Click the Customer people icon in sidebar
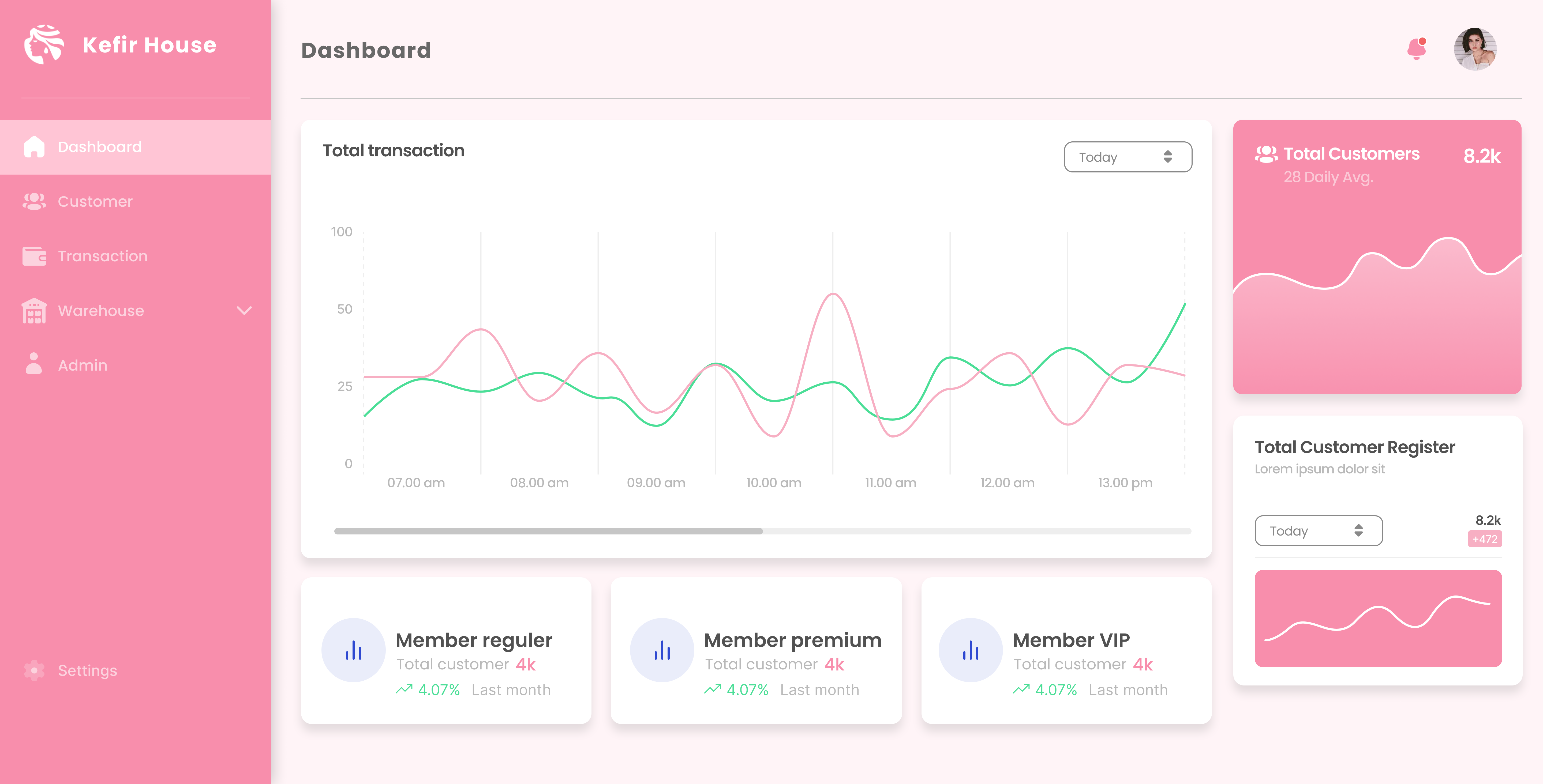 [34, 201]
